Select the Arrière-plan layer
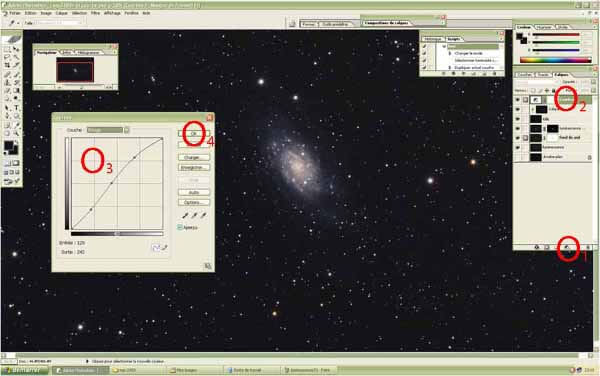This screenshot has width=600, height=376. (x=553, y=157)
